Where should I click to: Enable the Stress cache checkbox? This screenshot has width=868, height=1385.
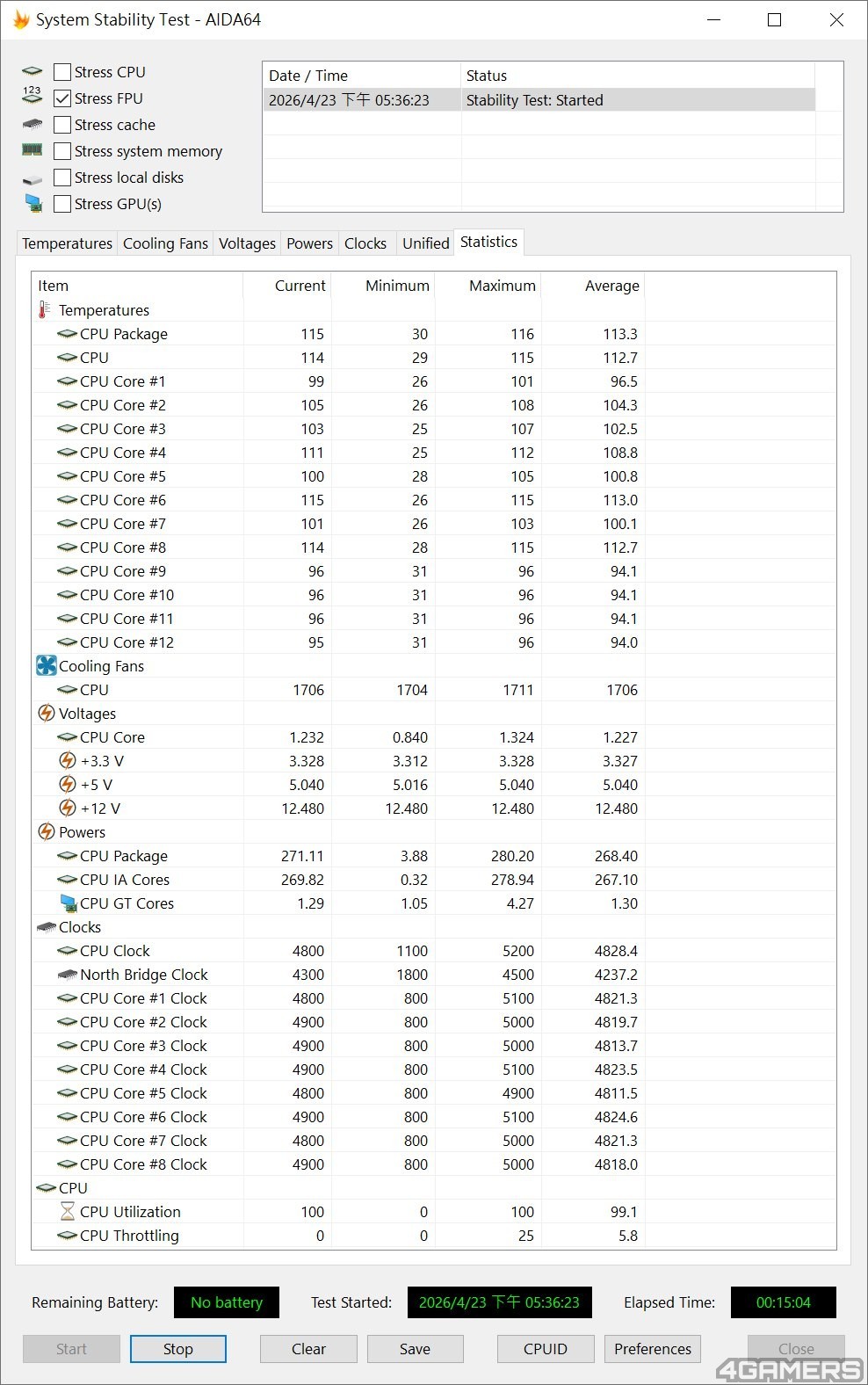tap(62, 125)
